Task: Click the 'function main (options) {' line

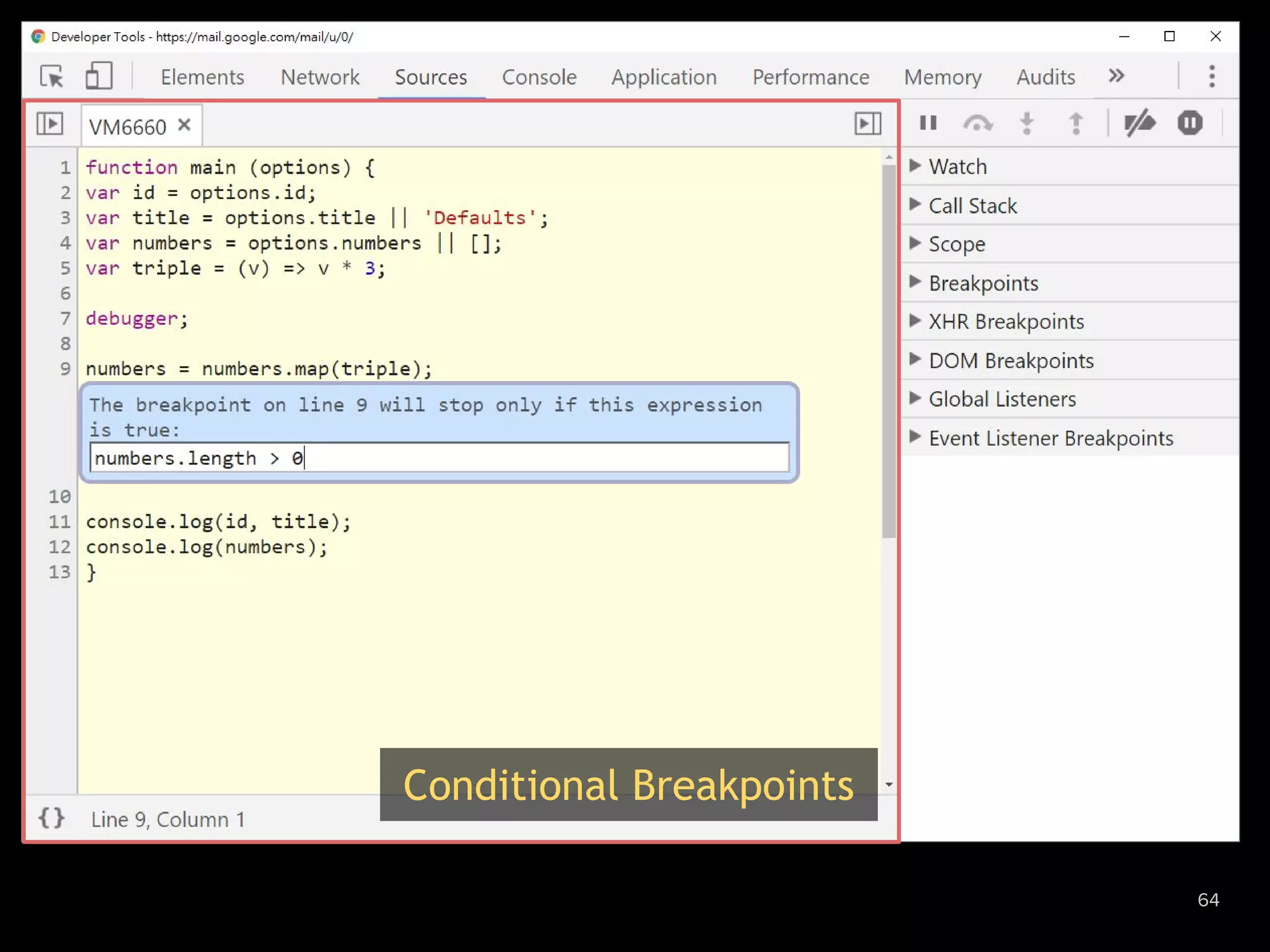Action: [230, 167]
